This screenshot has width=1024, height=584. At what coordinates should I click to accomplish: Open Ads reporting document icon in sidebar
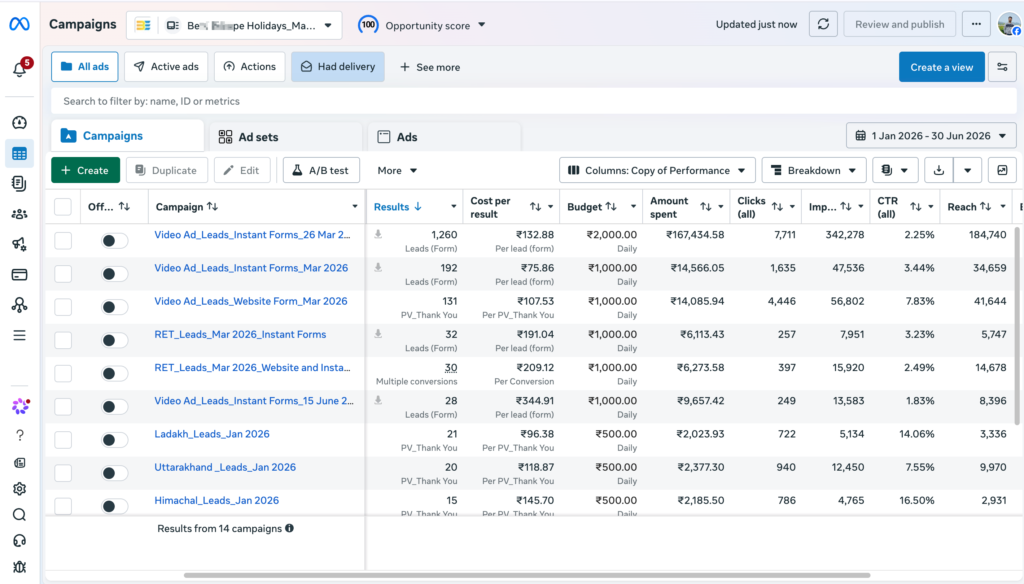coord(20,184)
